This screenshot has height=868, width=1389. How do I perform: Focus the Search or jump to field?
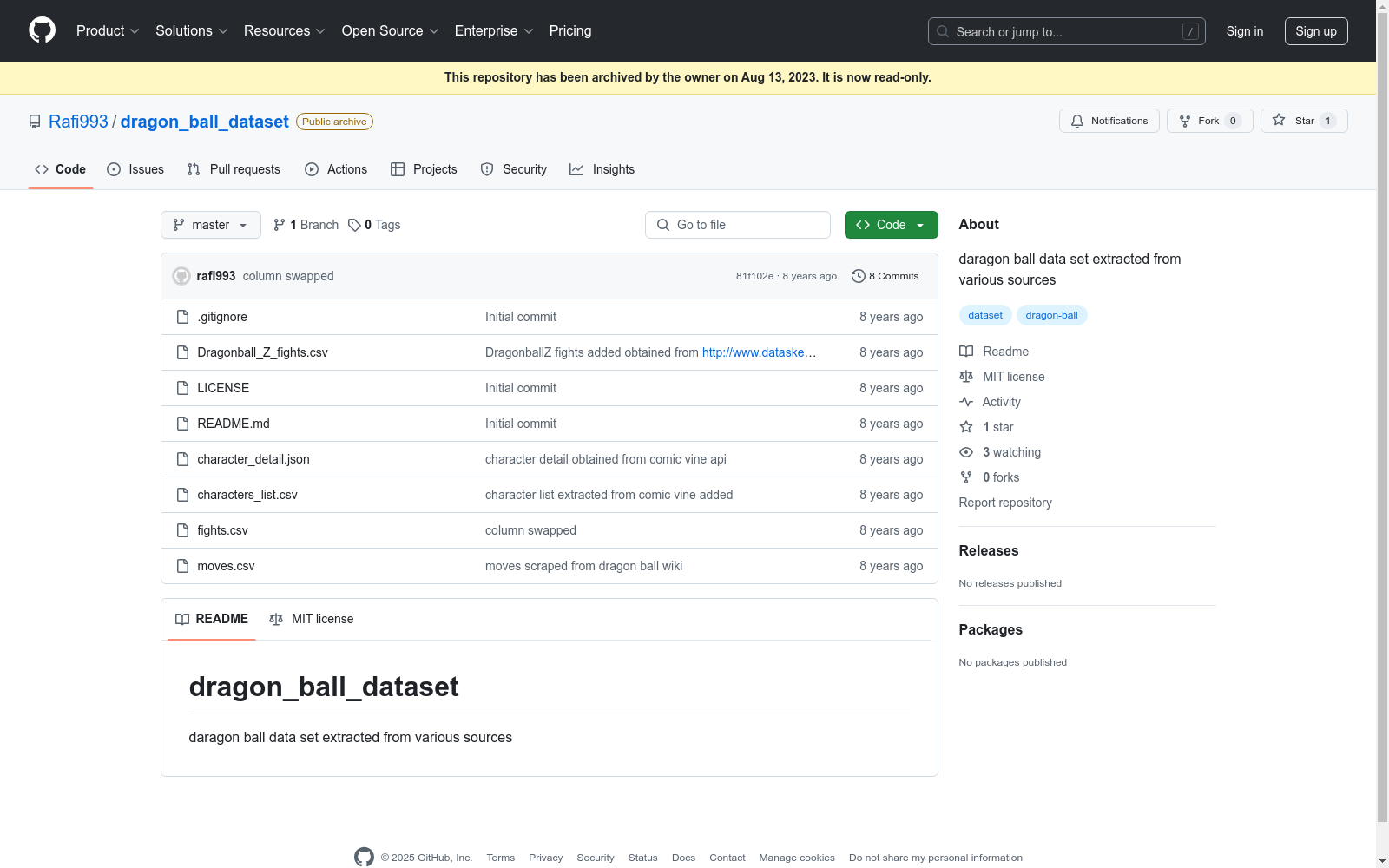click(x=1067, y=31)
